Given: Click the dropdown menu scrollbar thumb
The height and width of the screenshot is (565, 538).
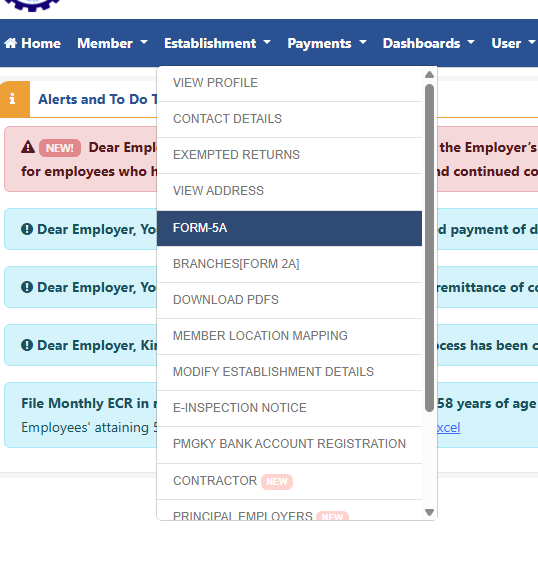Looking at the screenshot, I should click(429, 248).
